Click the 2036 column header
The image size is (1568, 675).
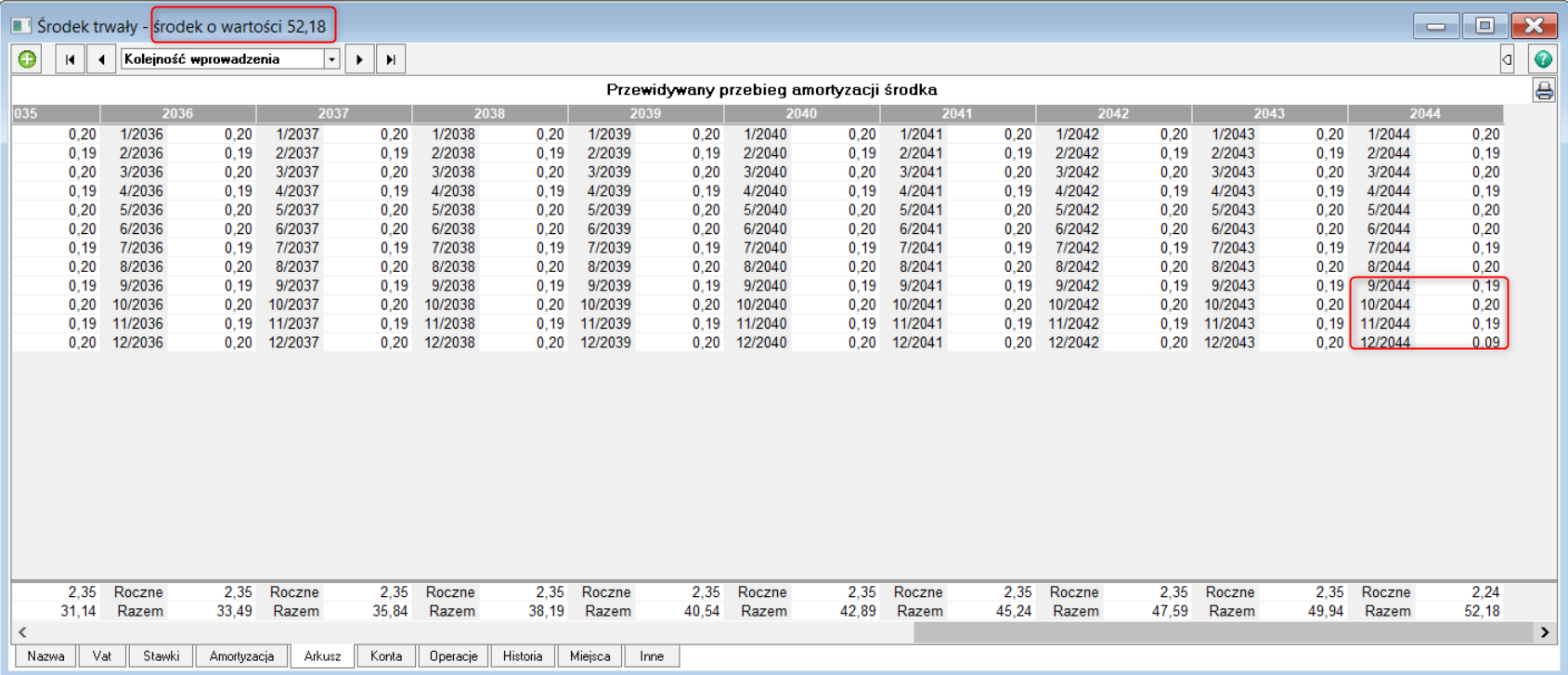pos(177,113)
